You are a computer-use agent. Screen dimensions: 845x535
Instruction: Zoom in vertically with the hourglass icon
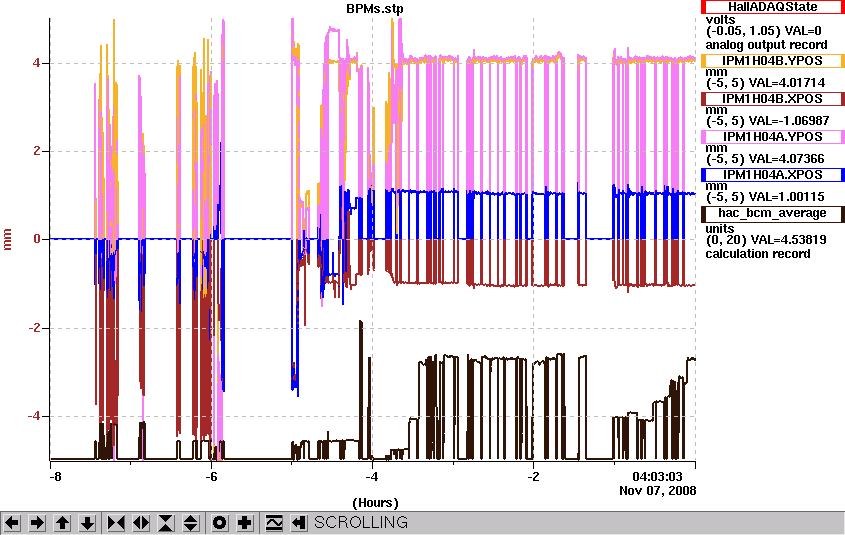point(166,523)
